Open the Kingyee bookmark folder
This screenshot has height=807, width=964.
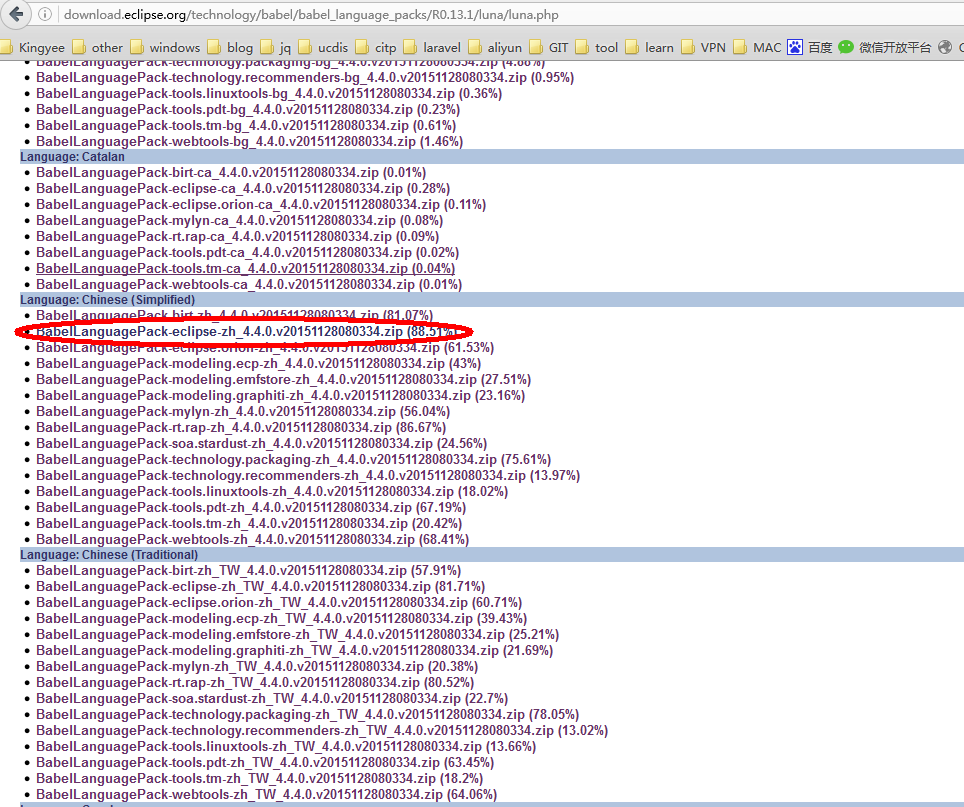33,47
